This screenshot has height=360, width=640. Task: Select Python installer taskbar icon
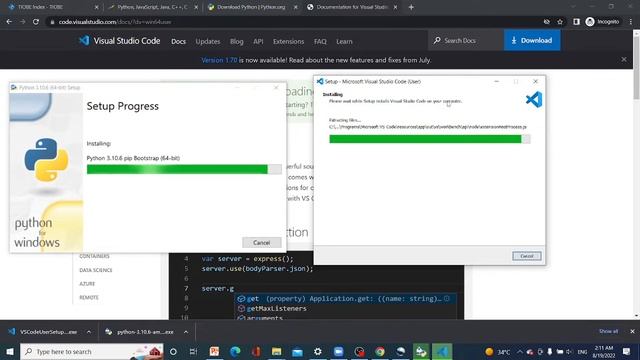pyautogui.click(x=421, y=351)
